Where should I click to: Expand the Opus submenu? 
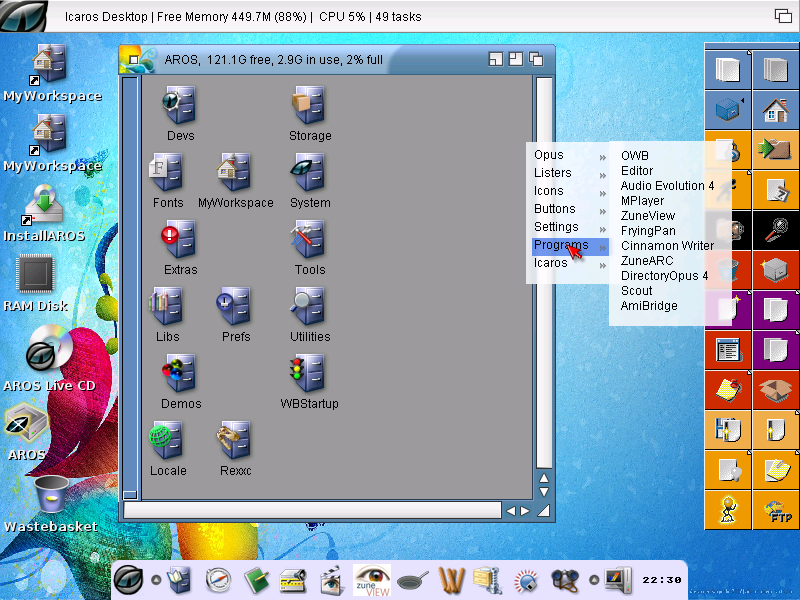568,155
